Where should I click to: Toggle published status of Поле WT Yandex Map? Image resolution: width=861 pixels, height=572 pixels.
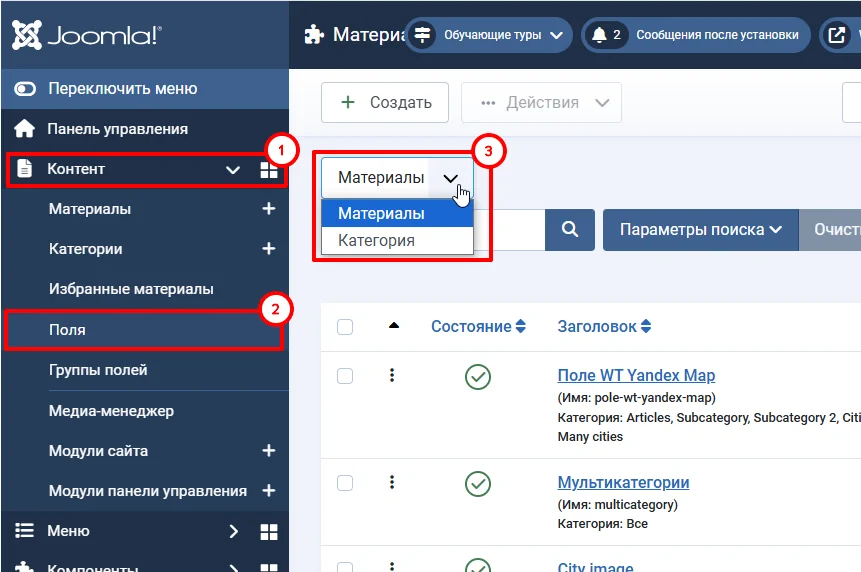(478, 377)
